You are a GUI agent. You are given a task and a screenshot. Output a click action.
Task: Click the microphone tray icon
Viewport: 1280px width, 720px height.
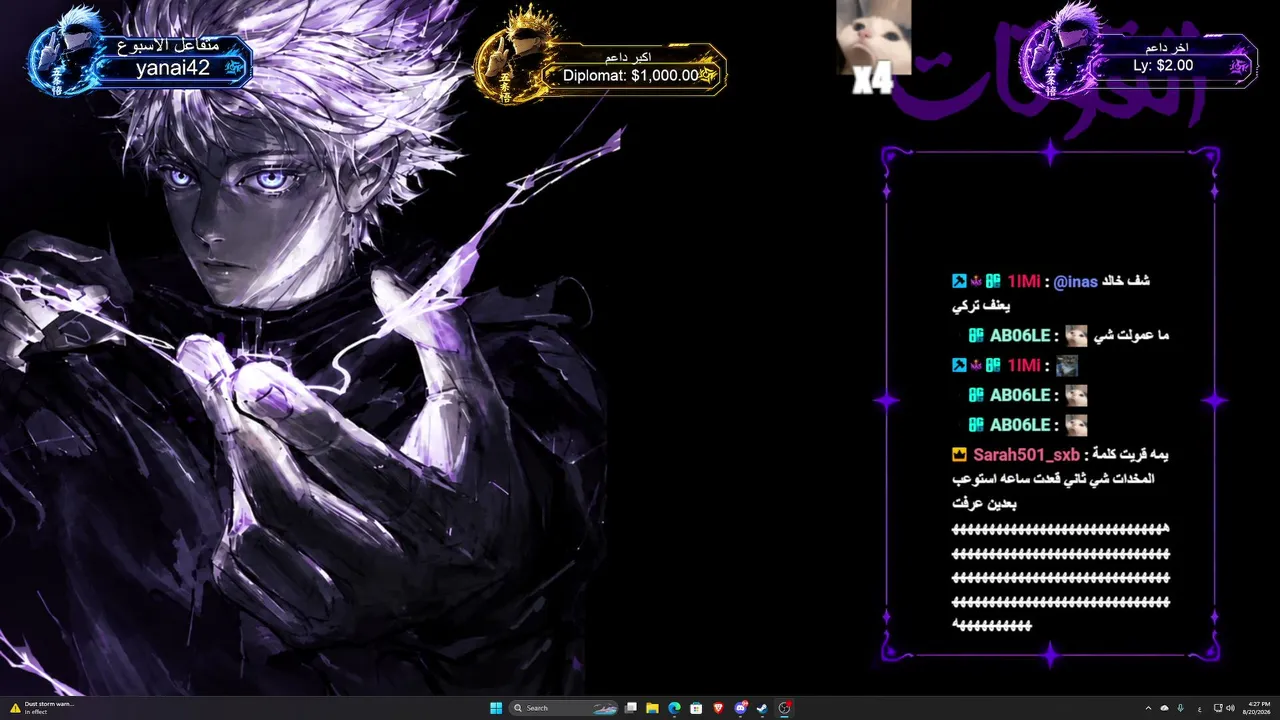pos(1181,708)
